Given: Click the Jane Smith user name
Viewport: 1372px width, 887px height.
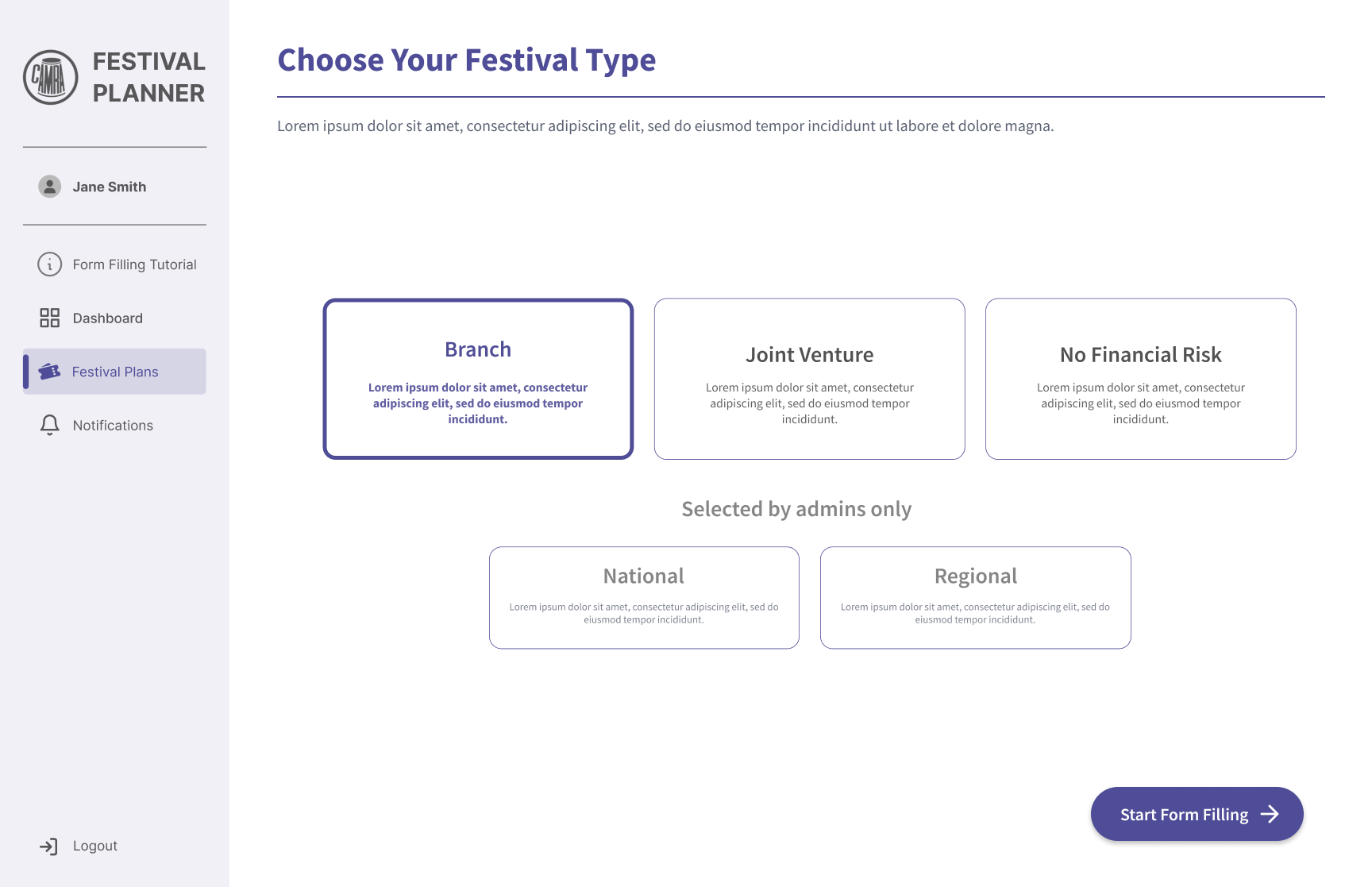Looking at the screenshot, I should coord(110,187).
